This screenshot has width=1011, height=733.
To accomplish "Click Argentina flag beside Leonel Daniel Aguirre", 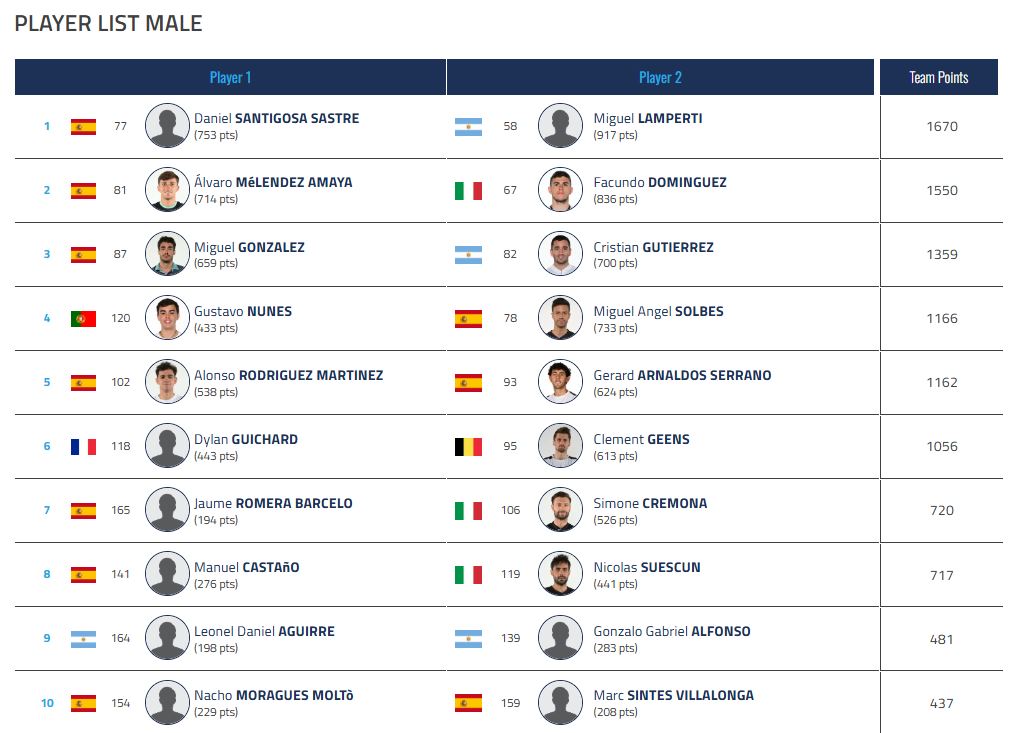I will (x=83, y=639).
